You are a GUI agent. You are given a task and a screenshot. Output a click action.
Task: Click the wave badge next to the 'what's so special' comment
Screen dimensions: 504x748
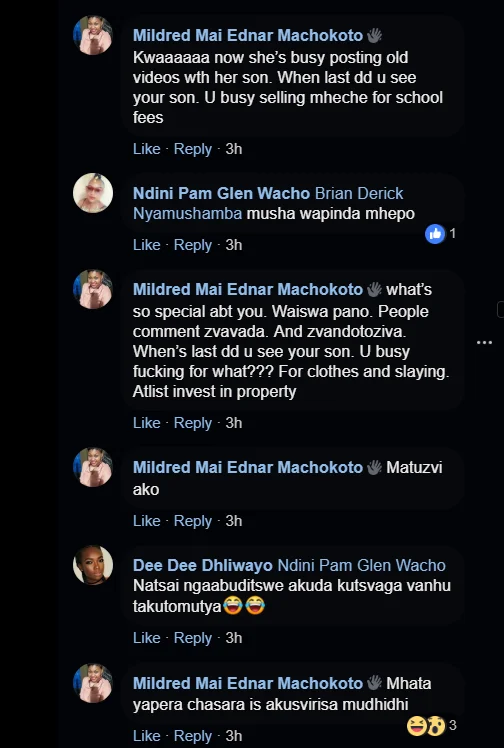pos(374,289)
